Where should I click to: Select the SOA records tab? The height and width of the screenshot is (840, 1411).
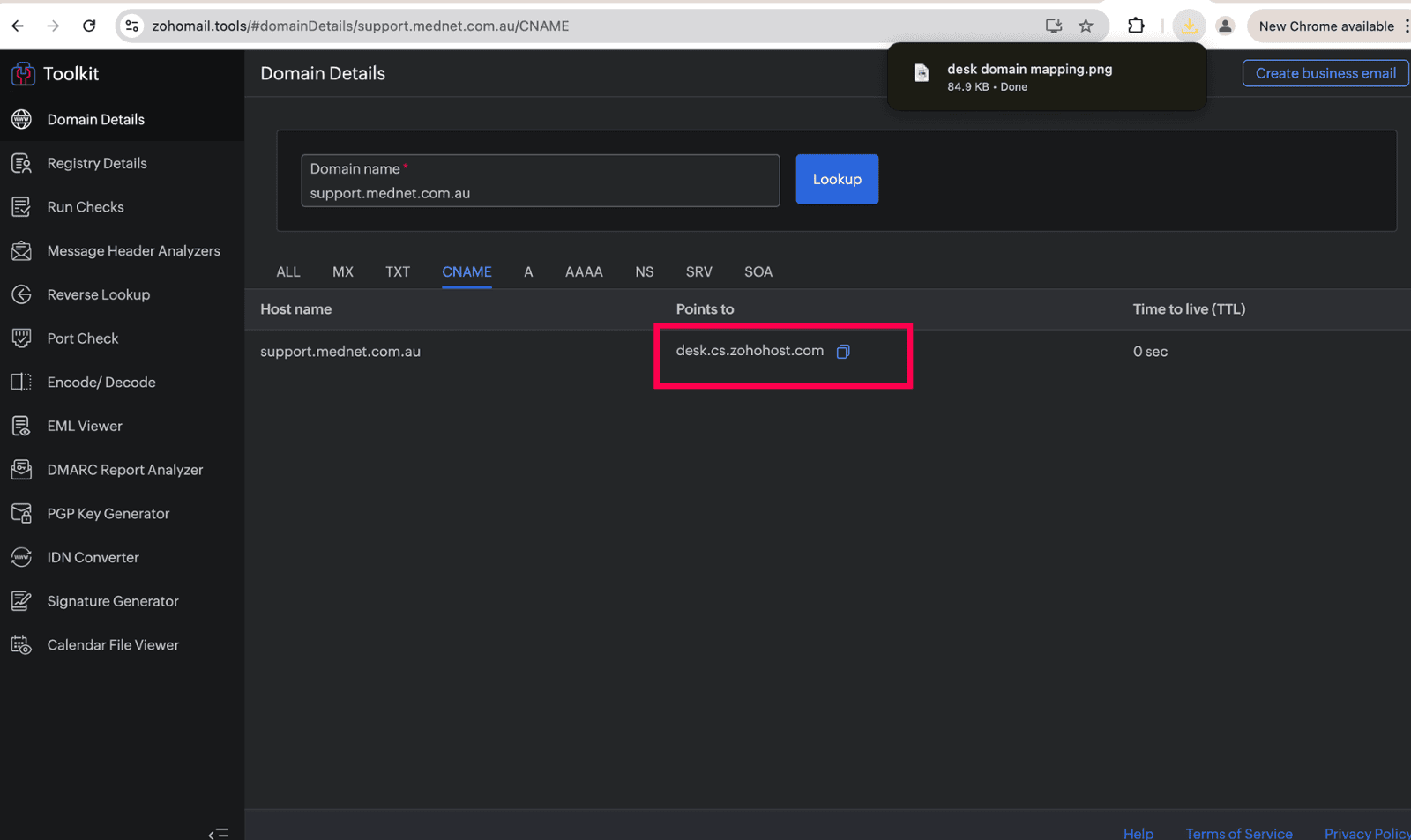758,271
